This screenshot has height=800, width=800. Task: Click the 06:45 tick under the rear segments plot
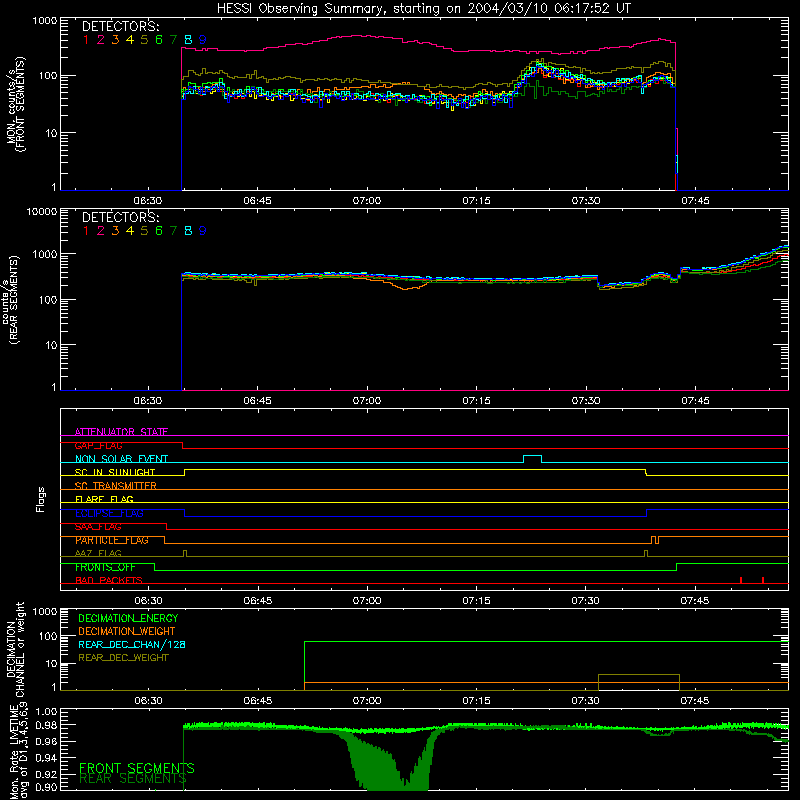[258, 401]
